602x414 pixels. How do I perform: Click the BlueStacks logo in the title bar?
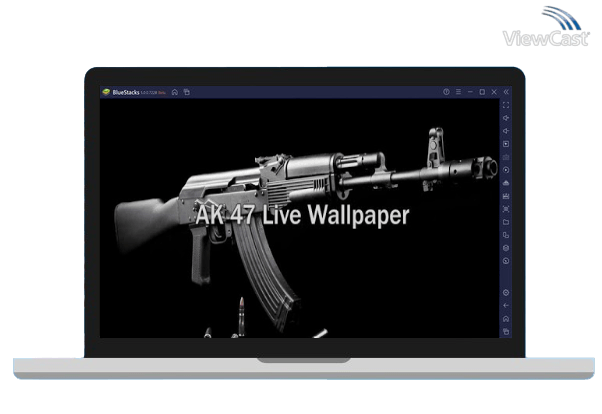coord(106,92)
